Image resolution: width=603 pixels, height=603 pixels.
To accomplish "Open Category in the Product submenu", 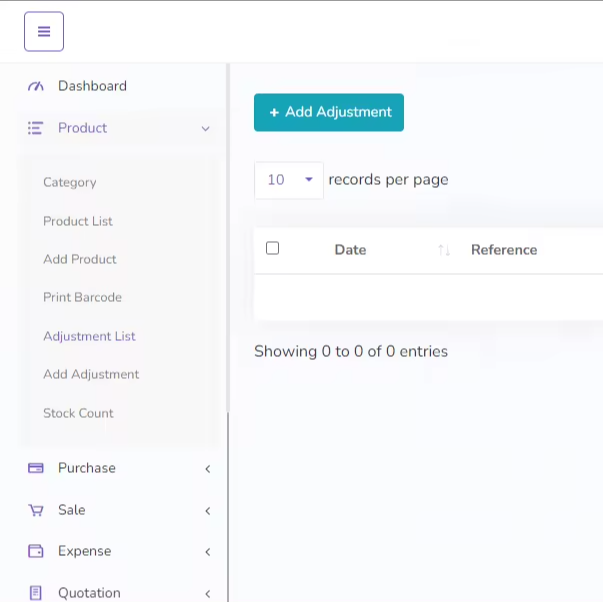I will (x=70, y=182).
